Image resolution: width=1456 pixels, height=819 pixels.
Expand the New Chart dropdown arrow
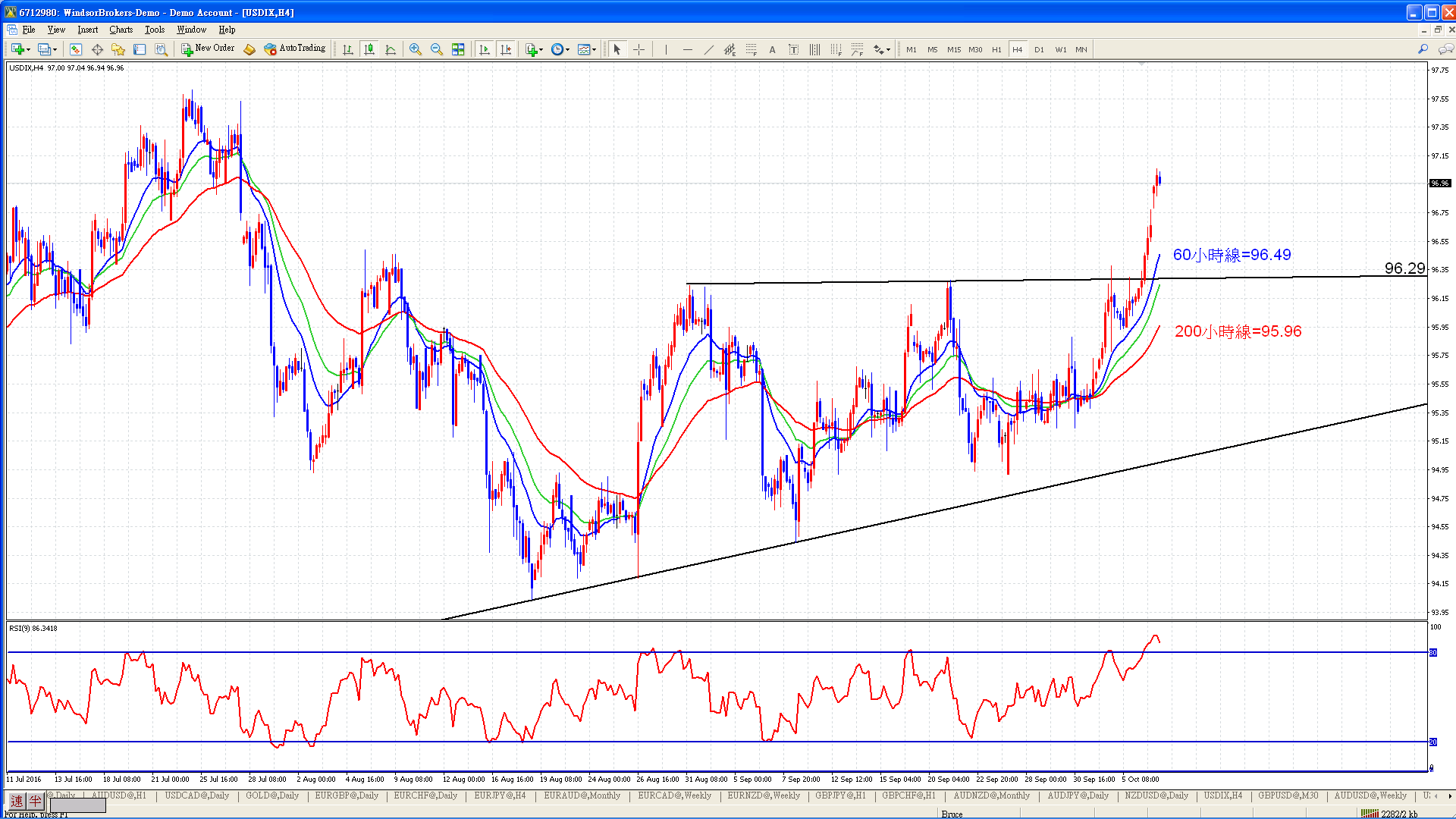(28, 50)
